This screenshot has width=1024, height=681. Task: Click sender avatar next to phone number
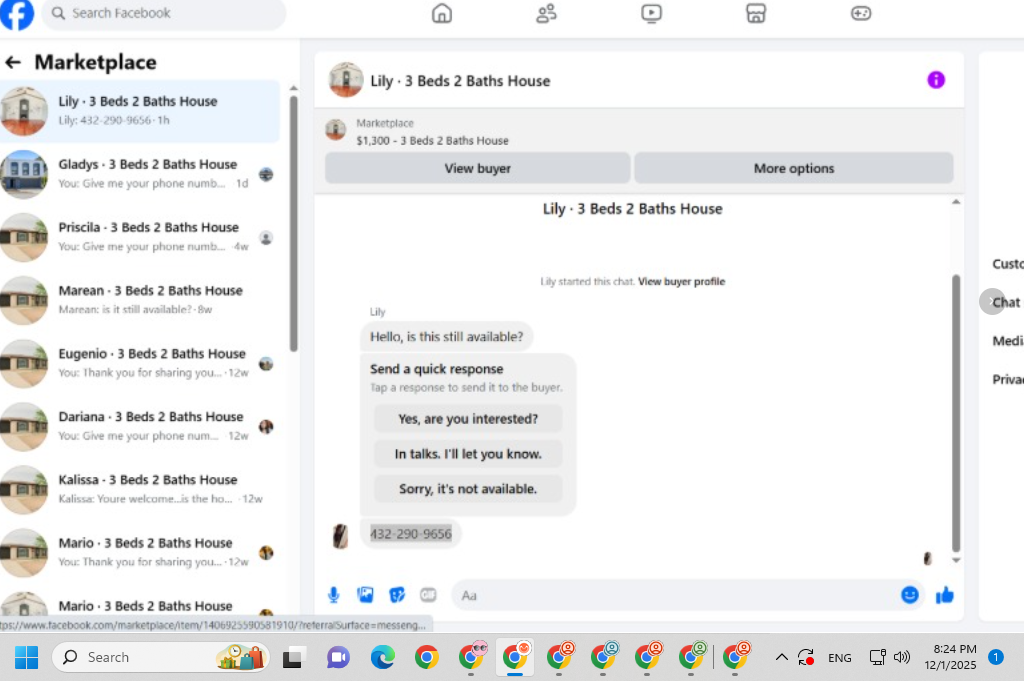340,536
